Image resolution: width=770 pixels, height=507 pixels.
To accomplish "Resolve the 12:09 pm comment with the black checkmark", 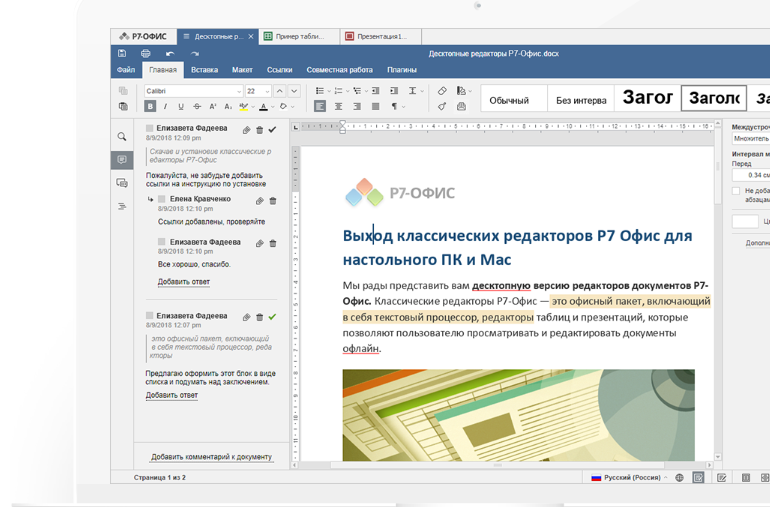I will tap(273, 130).
